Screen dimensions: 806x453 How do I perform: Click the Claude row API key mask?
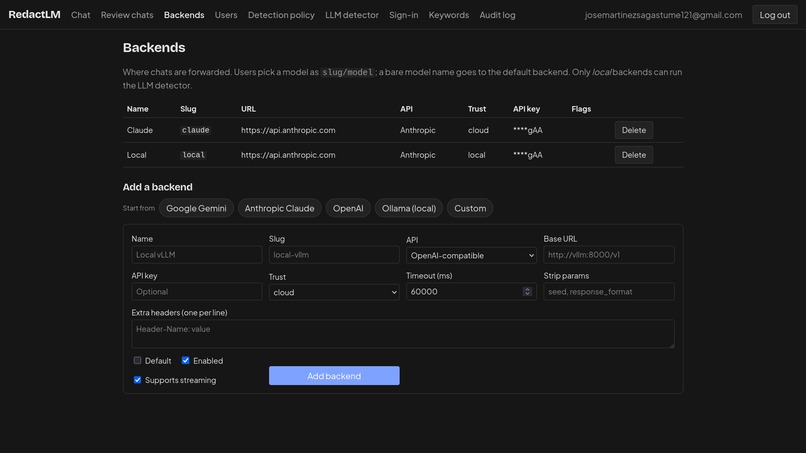[528, 130]
